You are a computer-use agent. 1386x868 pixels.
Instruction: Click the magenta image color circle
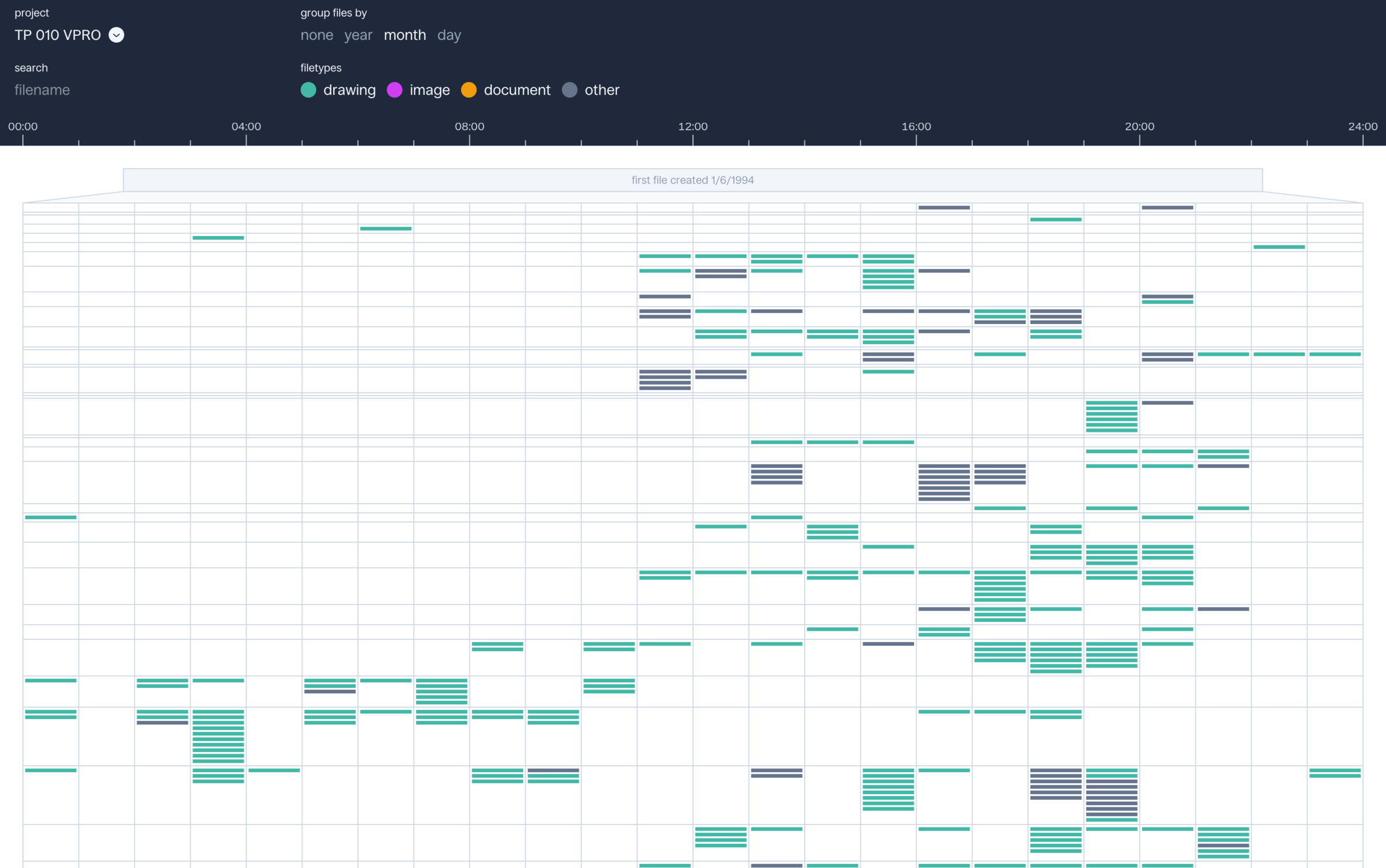(394, 90)
